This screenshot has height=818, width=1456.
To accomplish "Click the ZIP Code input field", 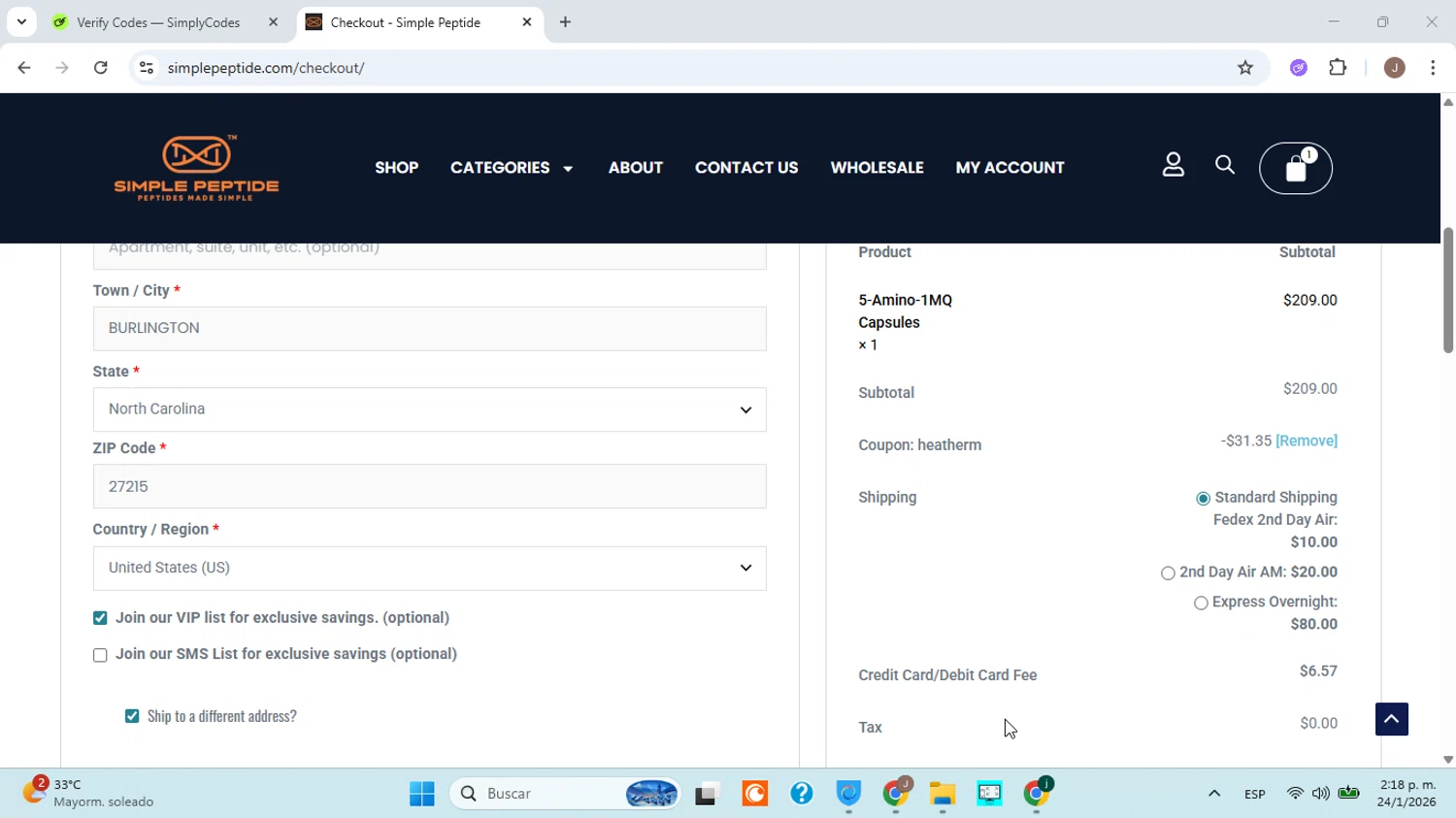I will tap(429, 486).
